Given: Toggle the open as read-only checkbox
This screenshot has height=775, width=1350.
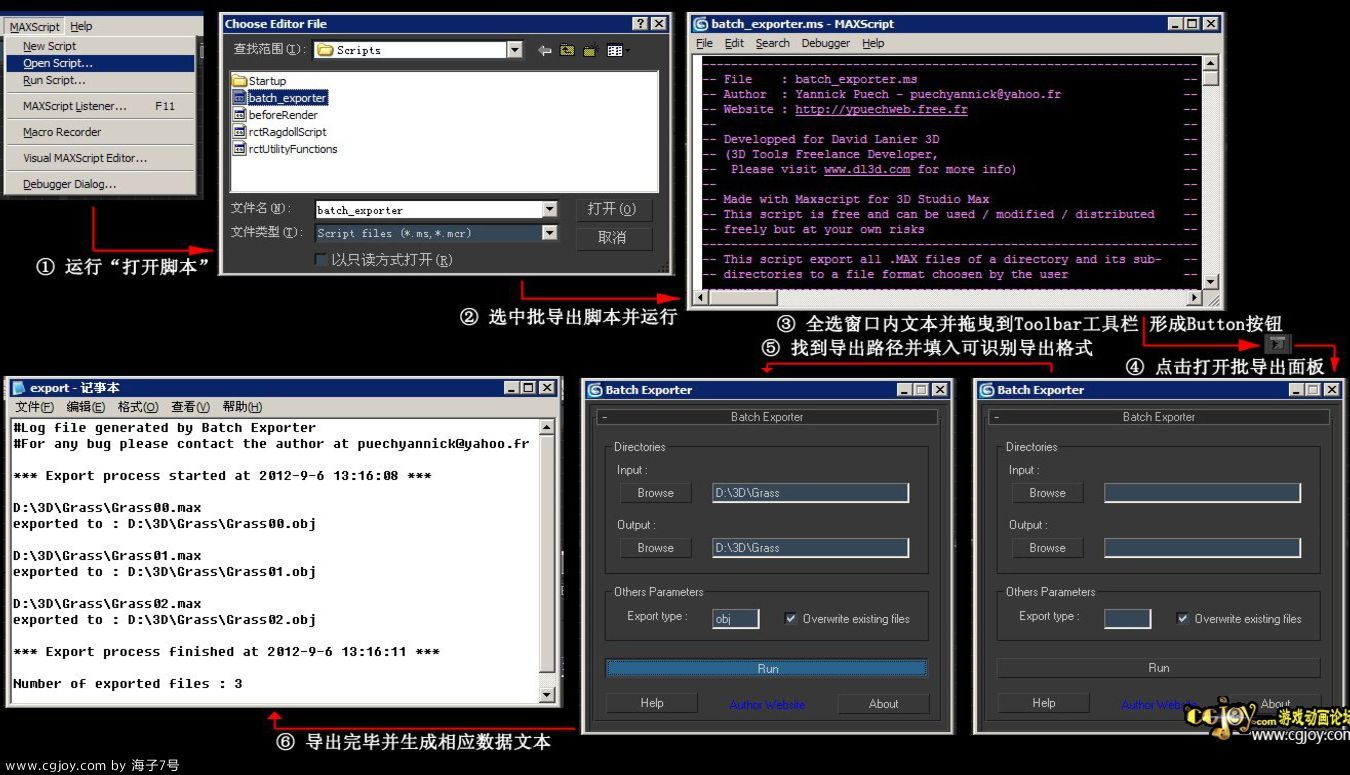Looking at the screenshot, I should 321,260.
